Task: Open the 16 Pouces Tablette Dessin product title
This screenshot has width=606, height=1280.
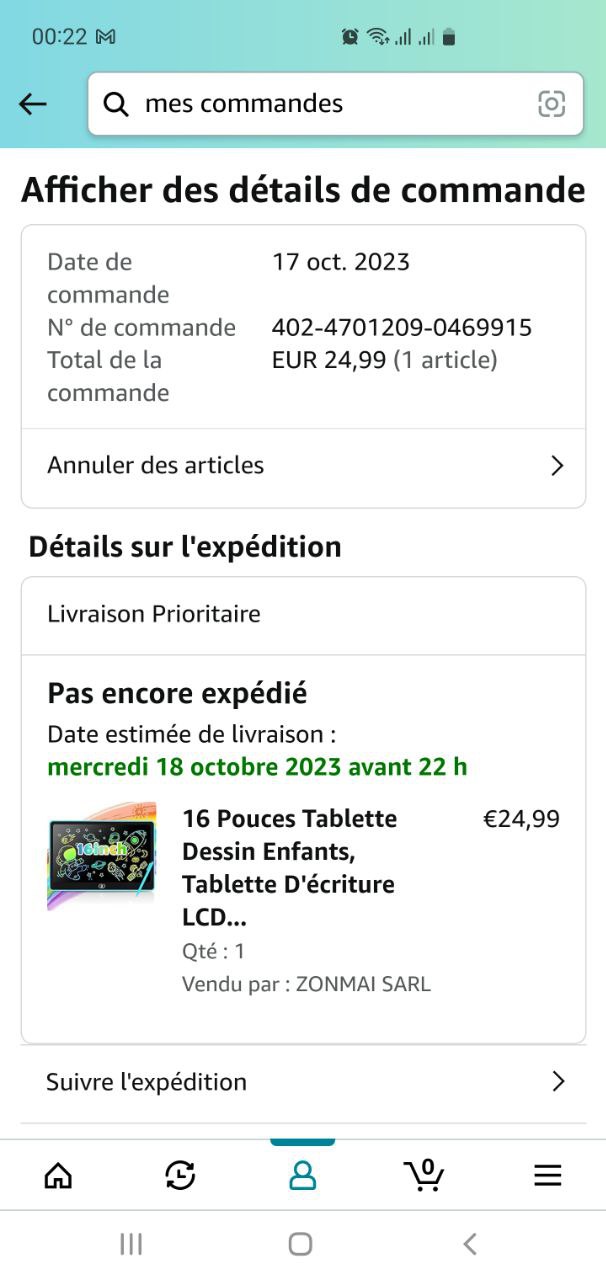Action: 289,867
